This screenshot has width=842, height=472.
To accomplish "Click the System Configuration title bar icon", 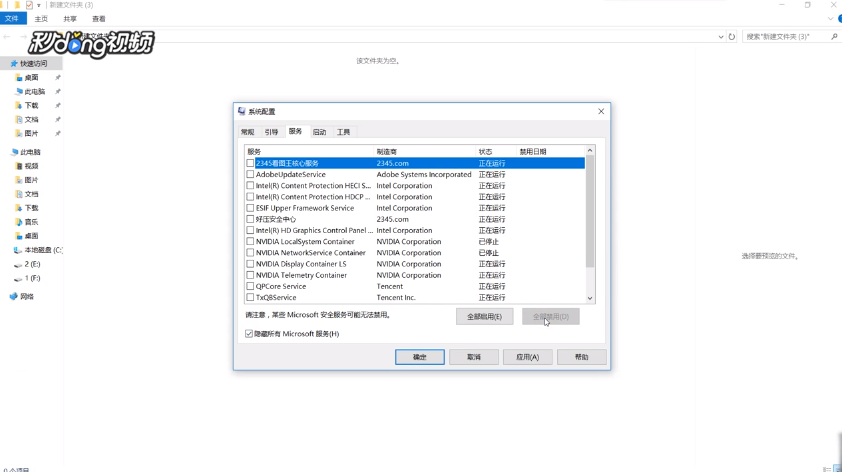I will click(x=242, y=111).
